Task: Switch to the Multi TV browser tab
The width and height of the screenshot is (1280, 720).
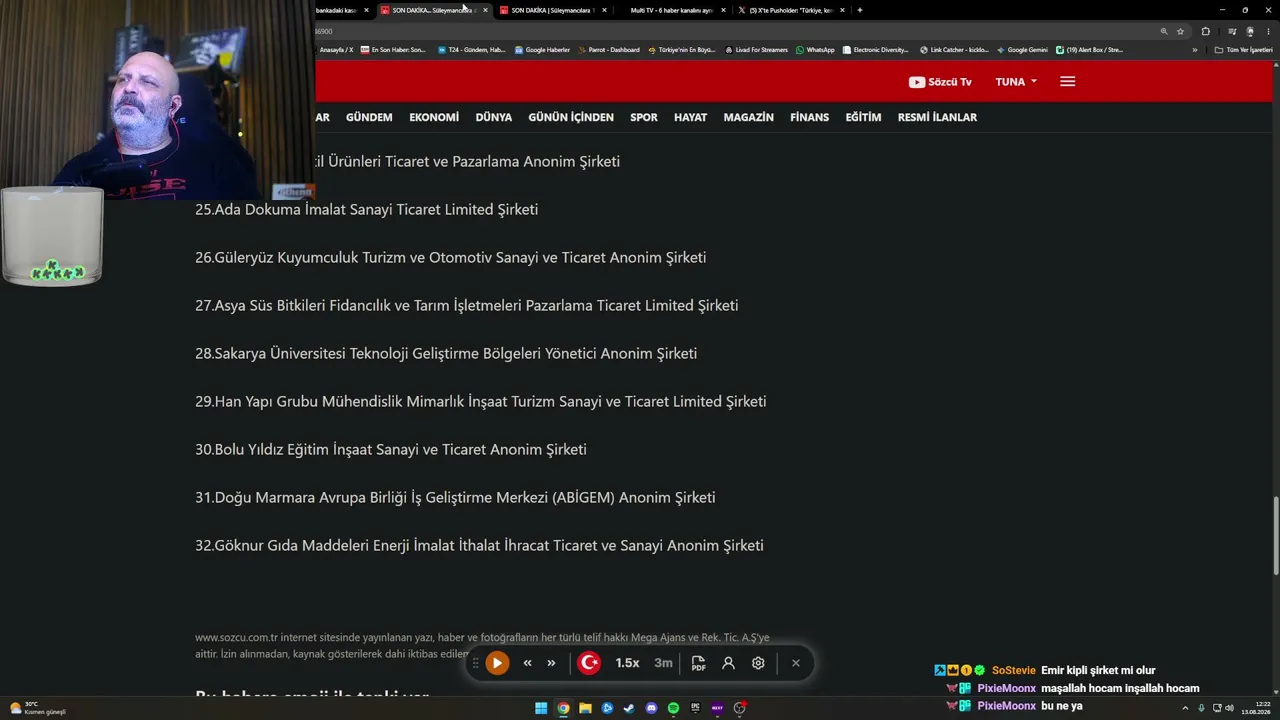Action: tap(672, 10)
